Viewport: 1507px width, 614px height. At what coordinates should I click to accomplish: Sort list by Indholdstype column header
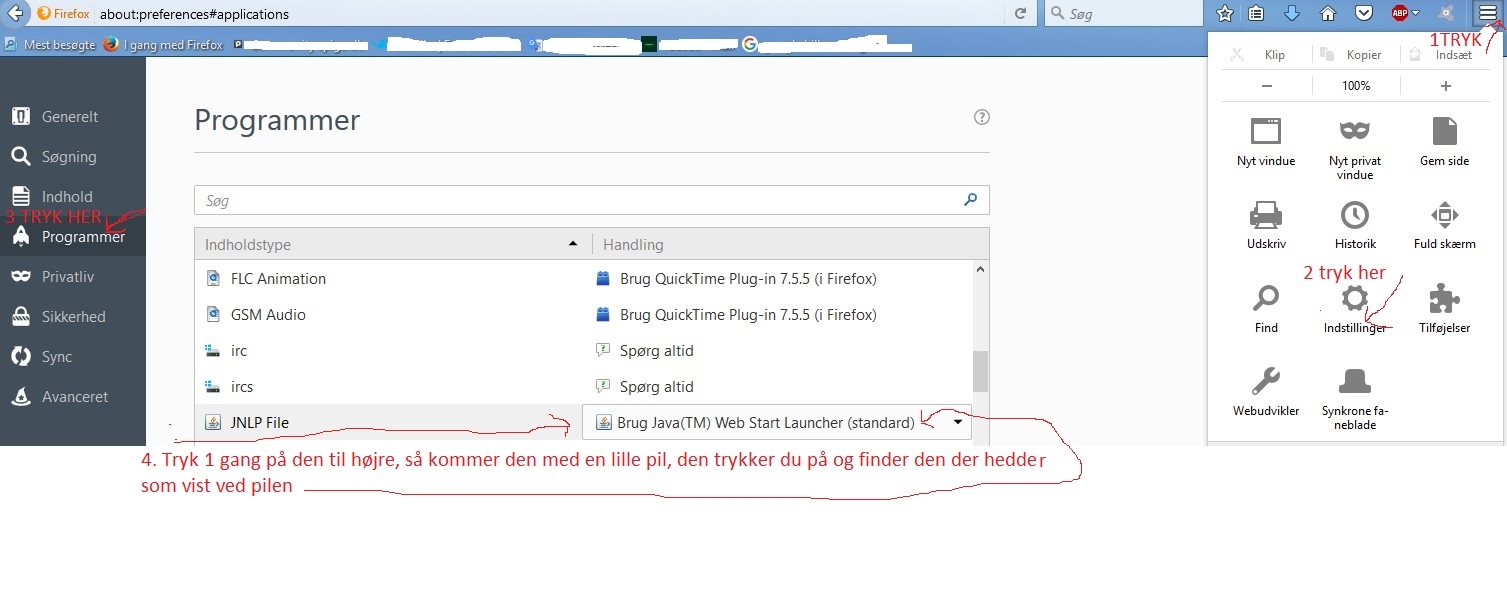coord(390,244)
